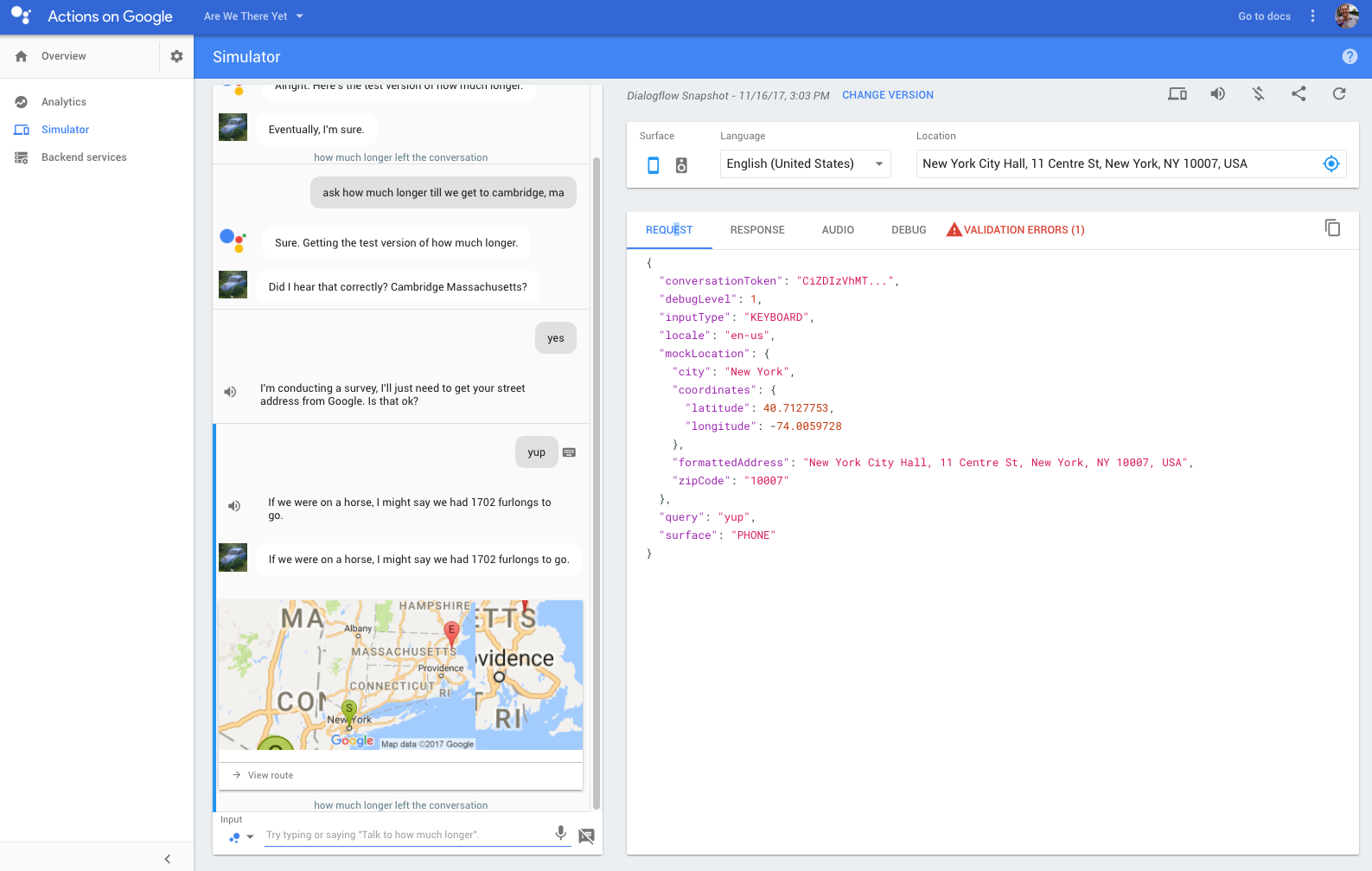This screenshot has height=871, width=1372.
Task: Click the microphone voice input icon
Action: tap(561, 833)
